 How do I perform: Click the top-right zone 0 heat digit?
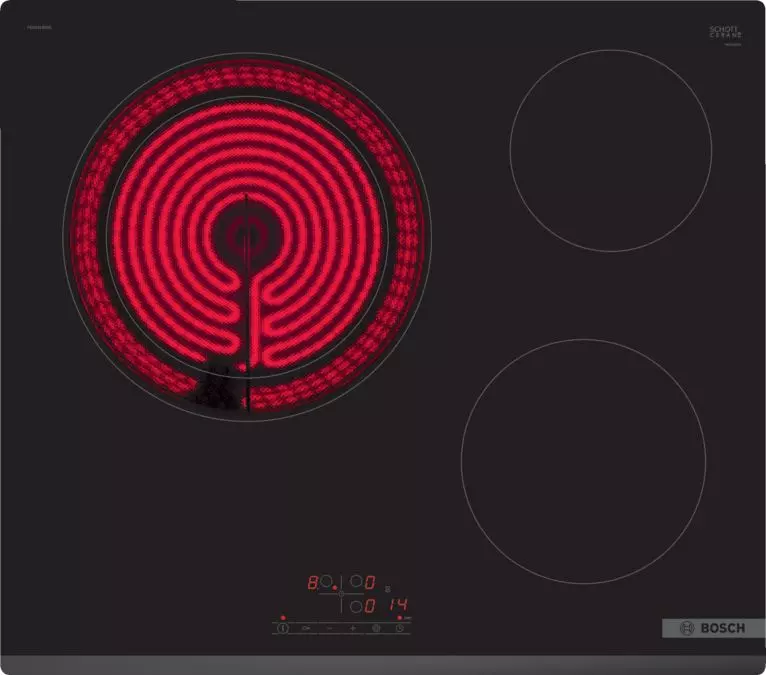point(370,582)
